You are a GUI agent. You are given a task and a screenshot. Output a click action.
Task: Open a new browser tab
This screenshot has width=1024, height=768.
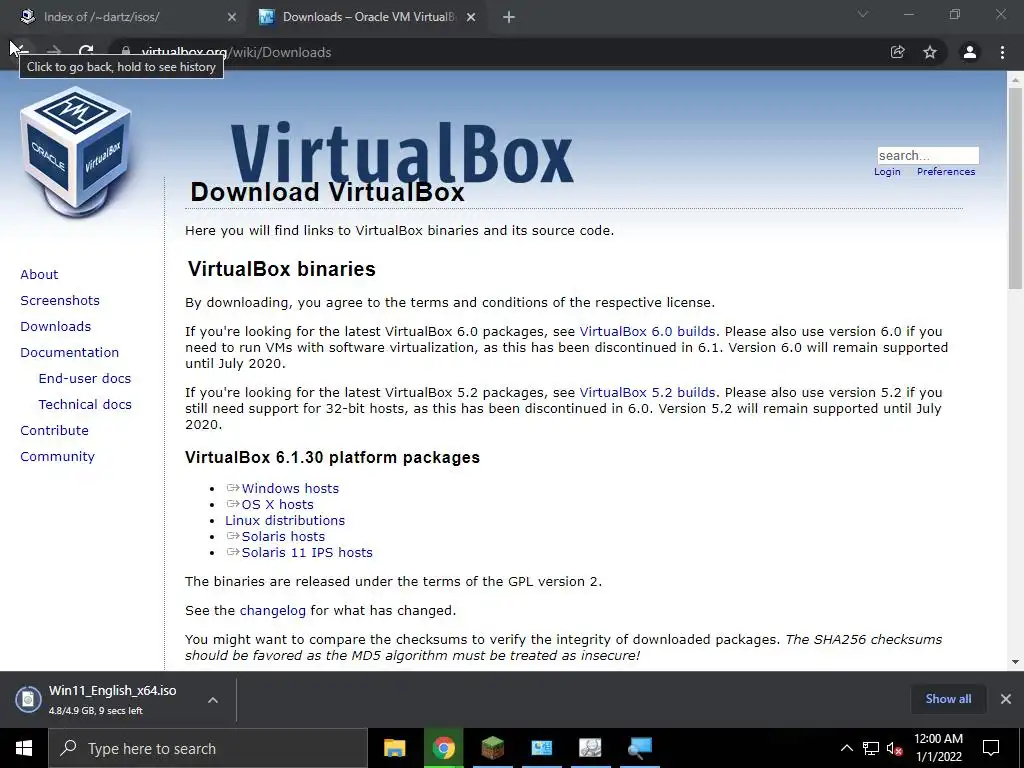tap(509, 18)
